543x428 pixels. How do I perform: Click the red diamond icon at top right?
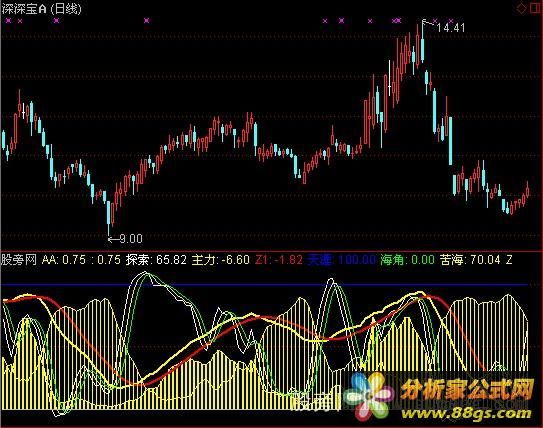[522, 9]
